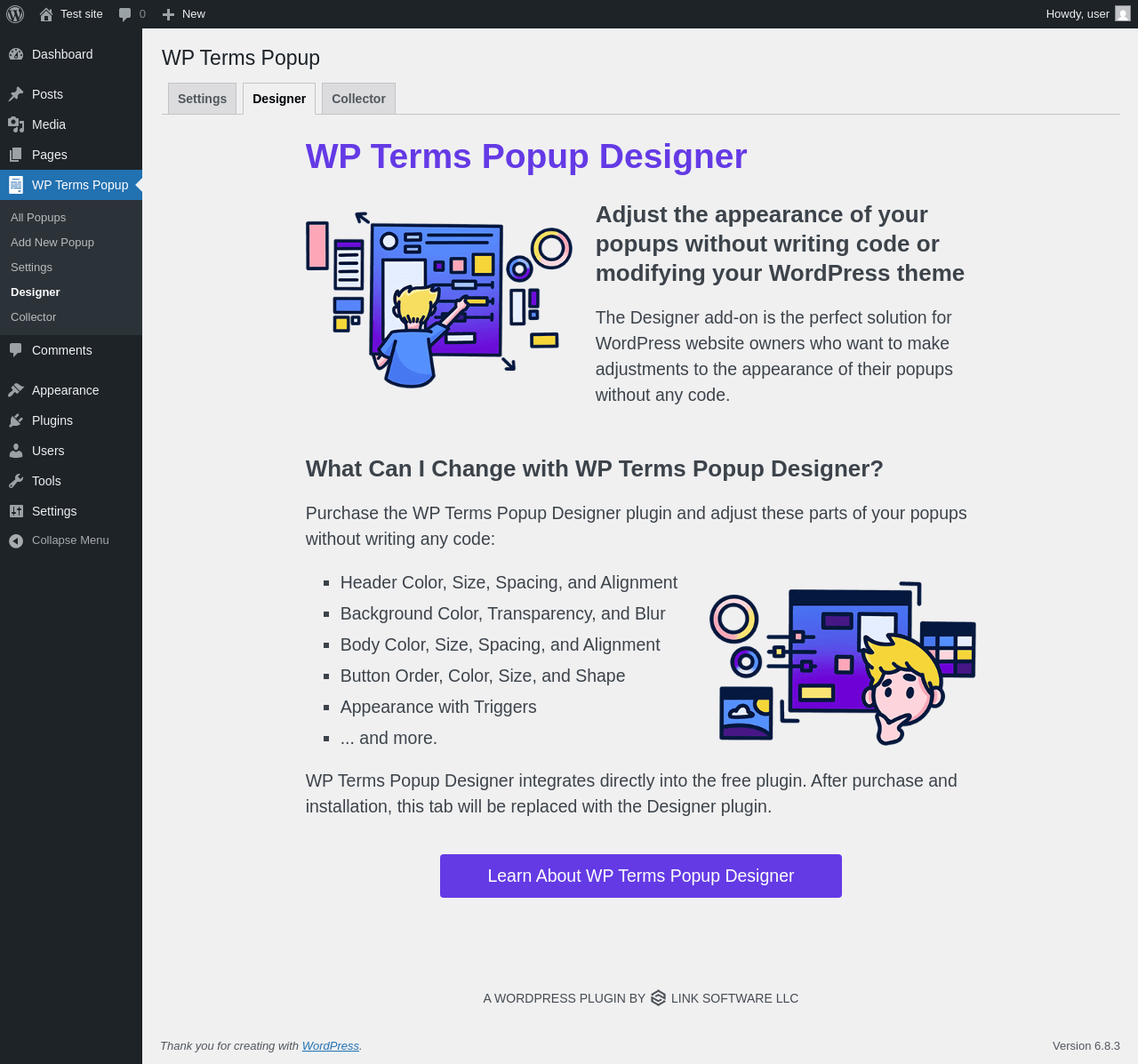Viewport: 1138px width, 1064px height.
Task: Click the Pages icon in sidebar
Action: click(x=16, y=155)
